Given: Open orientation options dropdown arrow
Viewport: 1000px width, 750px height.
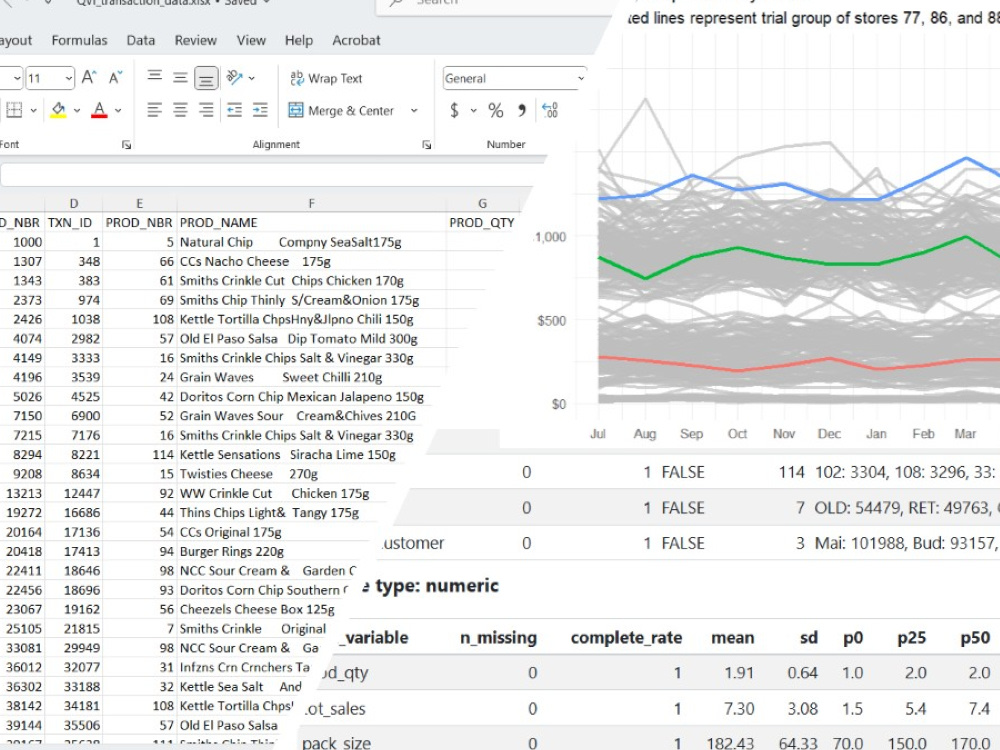Looking at the screenshot, I should point(252,78).
